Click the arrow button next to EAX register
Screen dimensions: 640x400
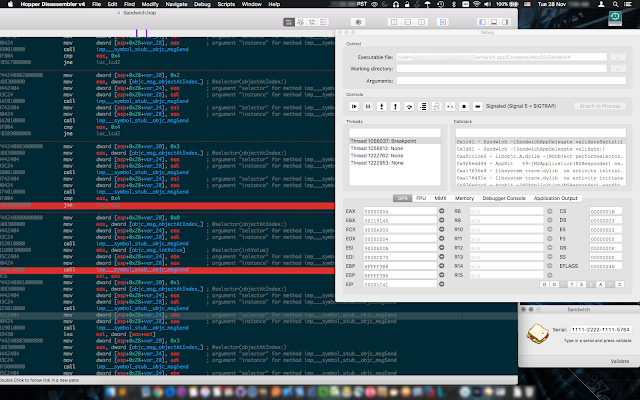(441, 211)
